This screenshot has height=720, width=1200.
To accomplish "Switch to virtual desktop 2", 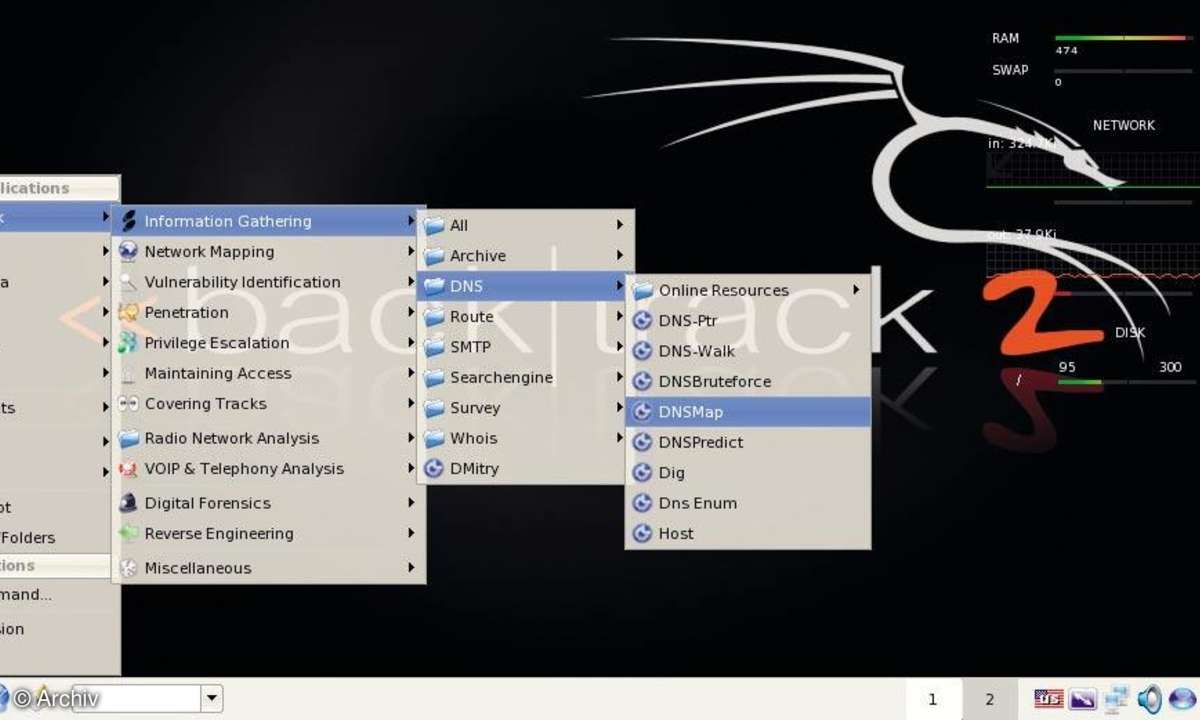I will [990, 699].
